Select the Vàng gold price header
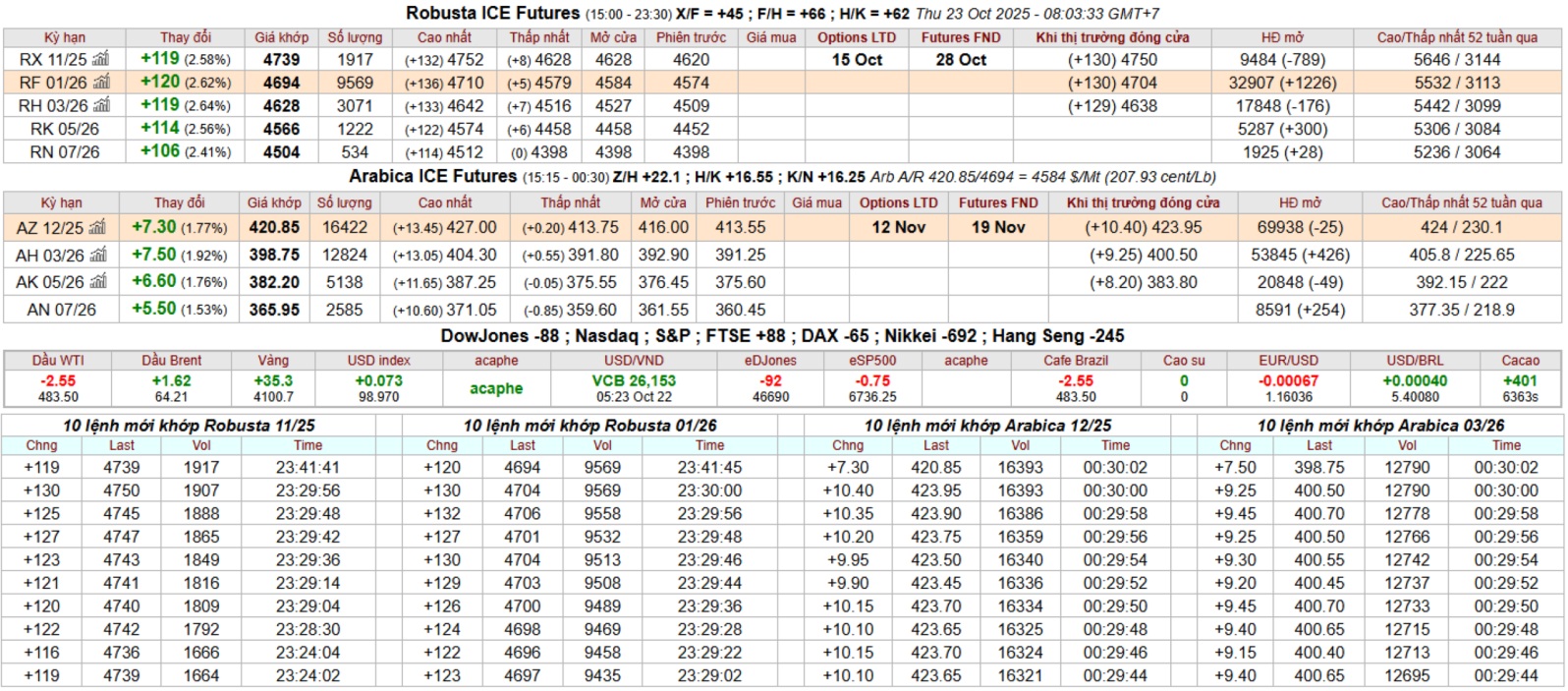This screenshot has height=691, width=1568. click(273, 361)
